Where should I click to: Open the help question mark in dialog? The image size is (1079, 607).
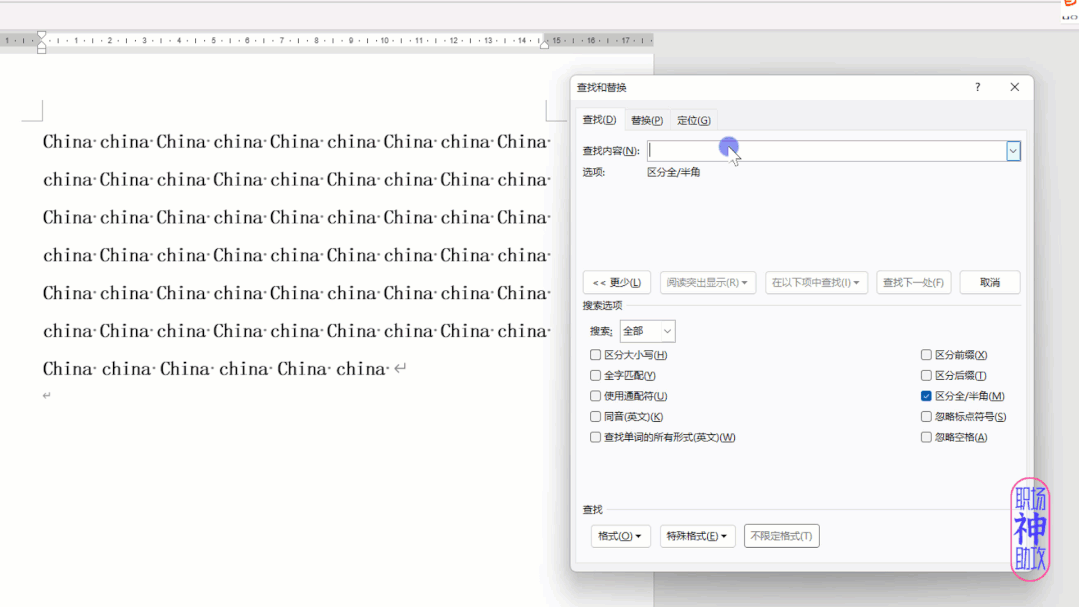coord(977,87)
